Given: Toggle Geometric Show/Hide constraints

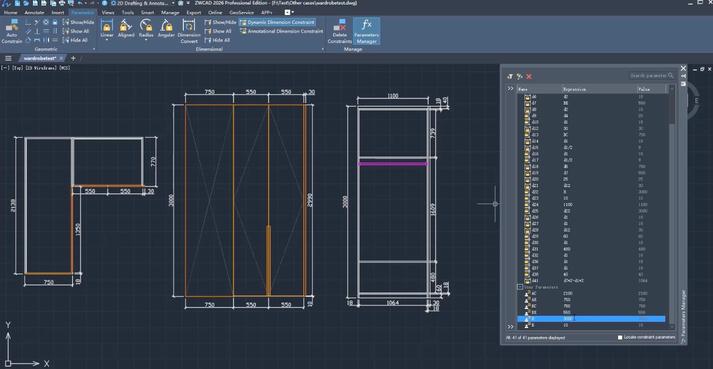Looking at the screenshot, I should [x=79, y=22].
